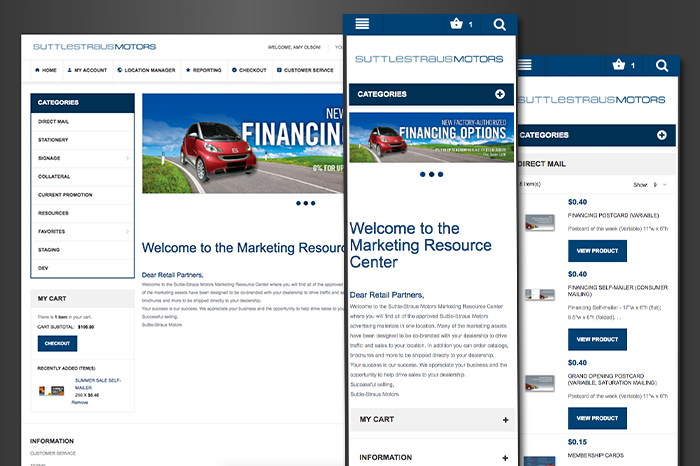Expand Categories plus icon in the middle mobile view
The height and width of the screenshot is (466, 700).
500,94
